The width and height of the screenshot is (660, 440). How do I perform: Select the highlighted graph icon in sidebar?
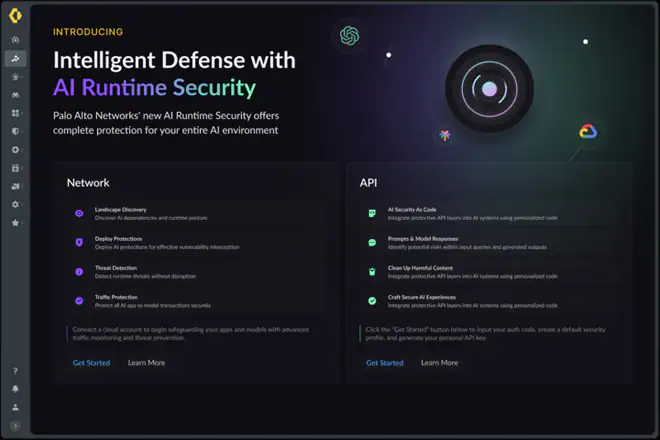(16, 59)
